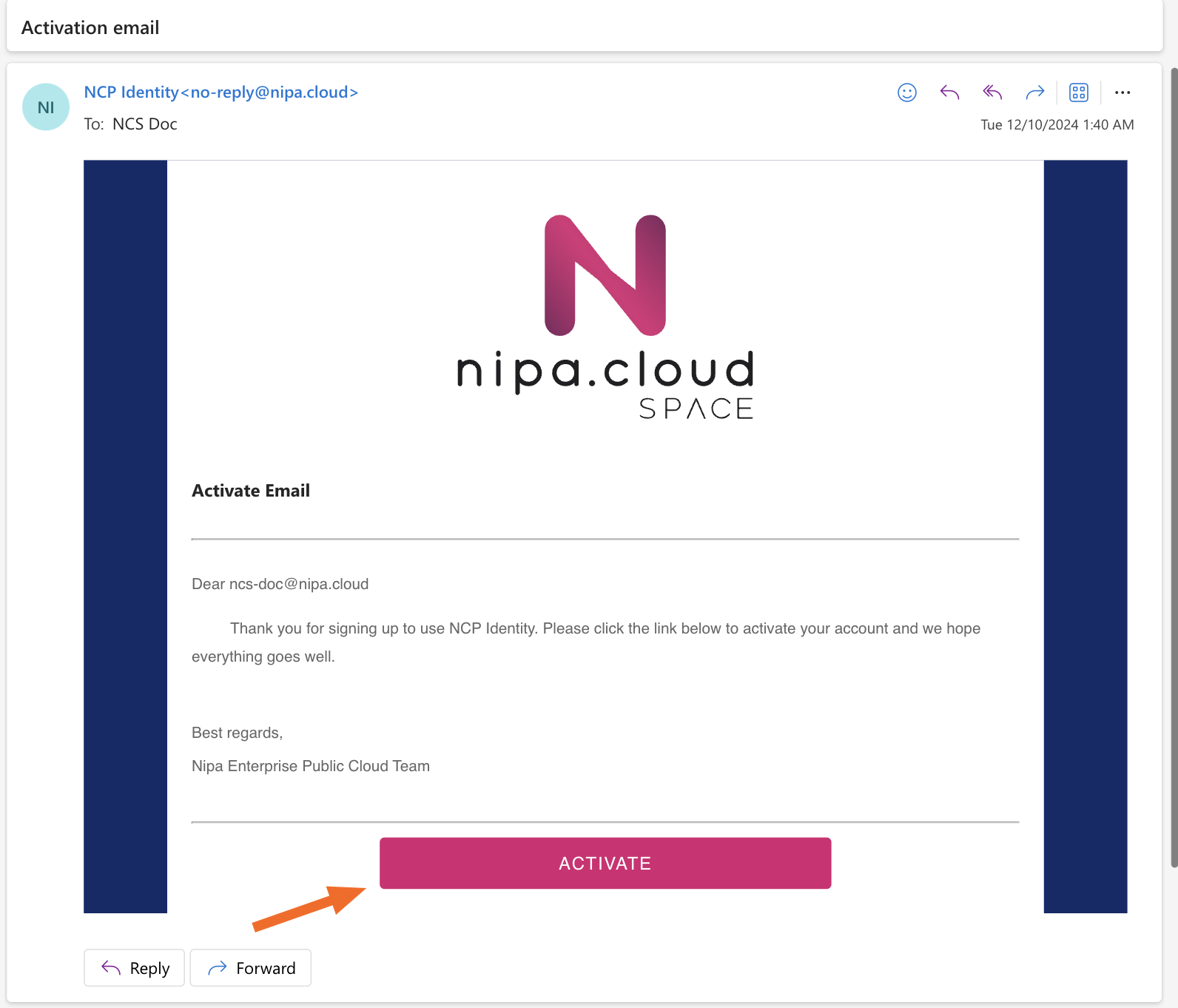Open the Apps grid icon
Image resolution: width=1178 pixels, height=1008 pixels.
pyautogui.click(x=1078, y=93)
